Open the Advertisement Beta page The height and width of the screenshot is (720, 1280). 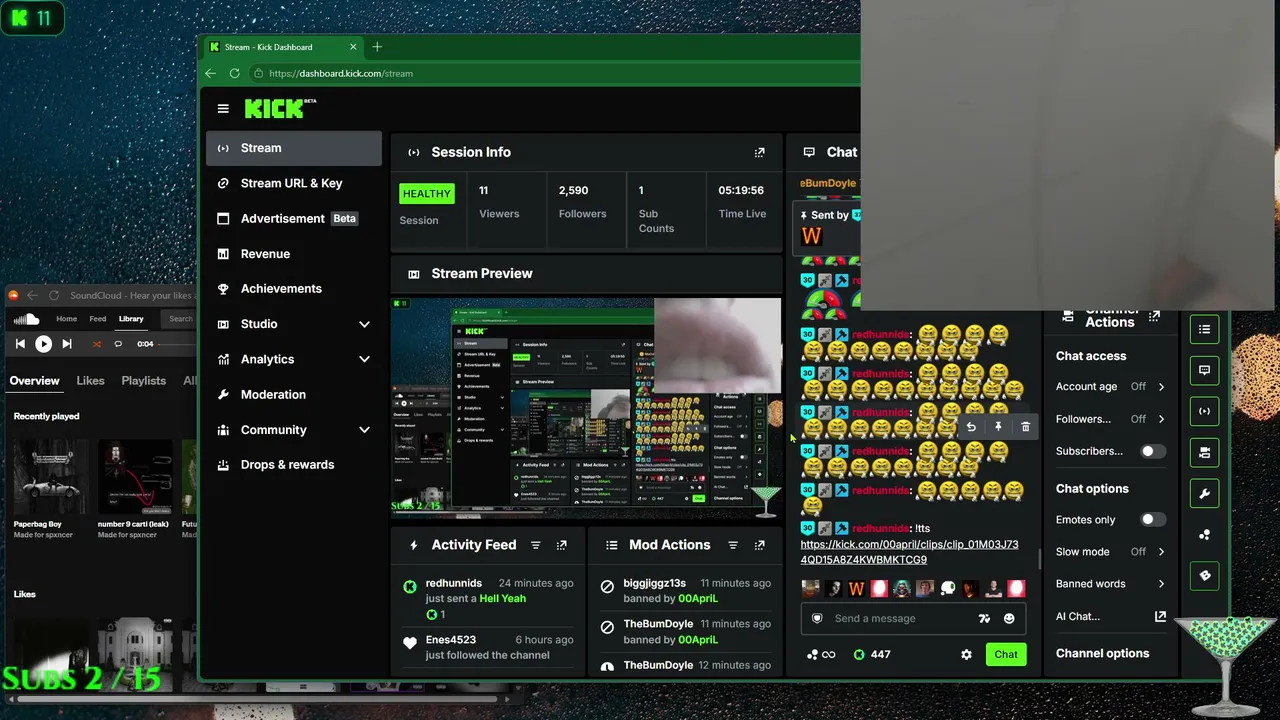pyautogui.click(x=294, y=218)
